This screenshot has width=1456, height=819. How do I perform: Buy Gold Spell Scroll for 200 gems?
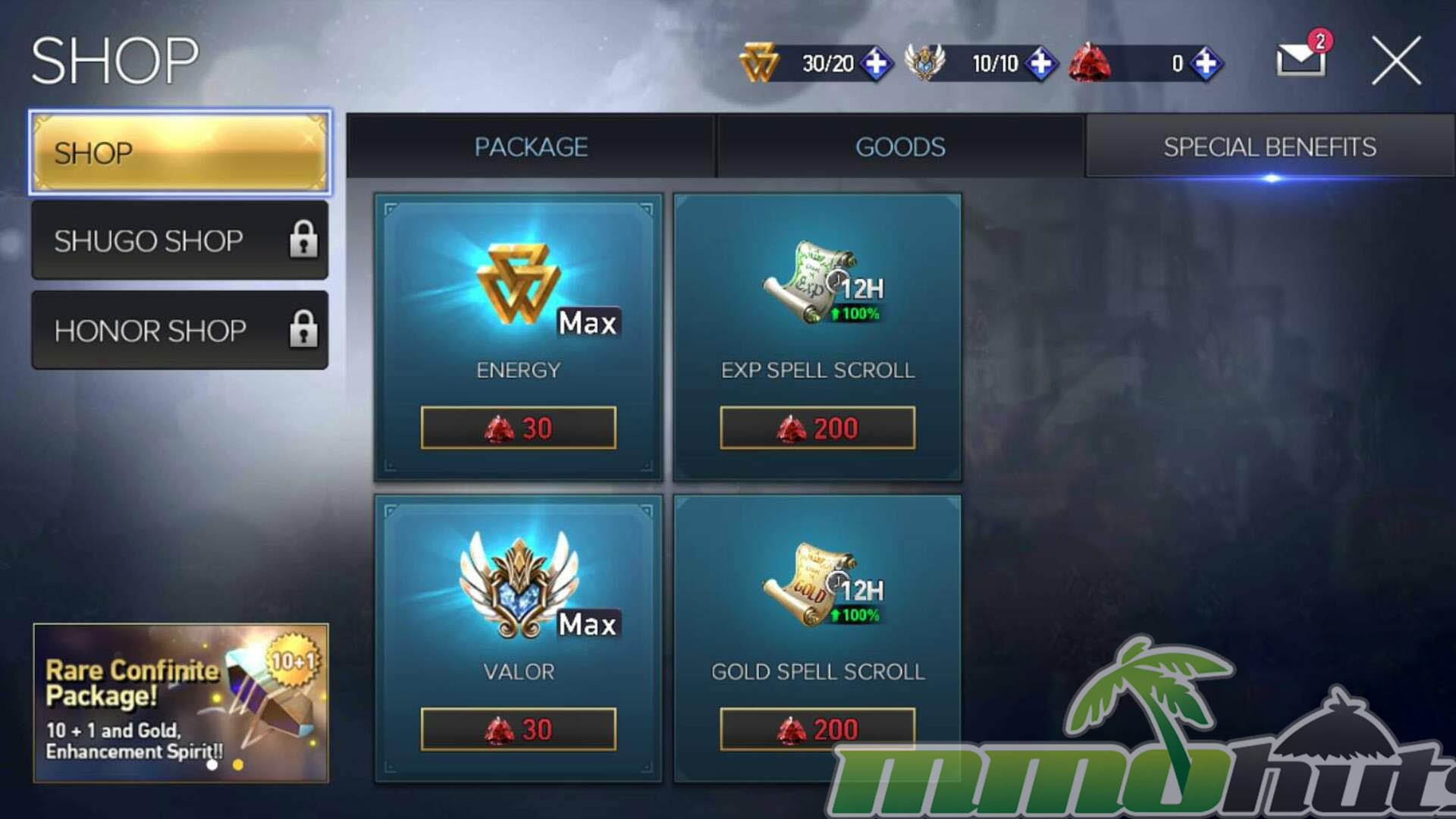coord(817,730)
